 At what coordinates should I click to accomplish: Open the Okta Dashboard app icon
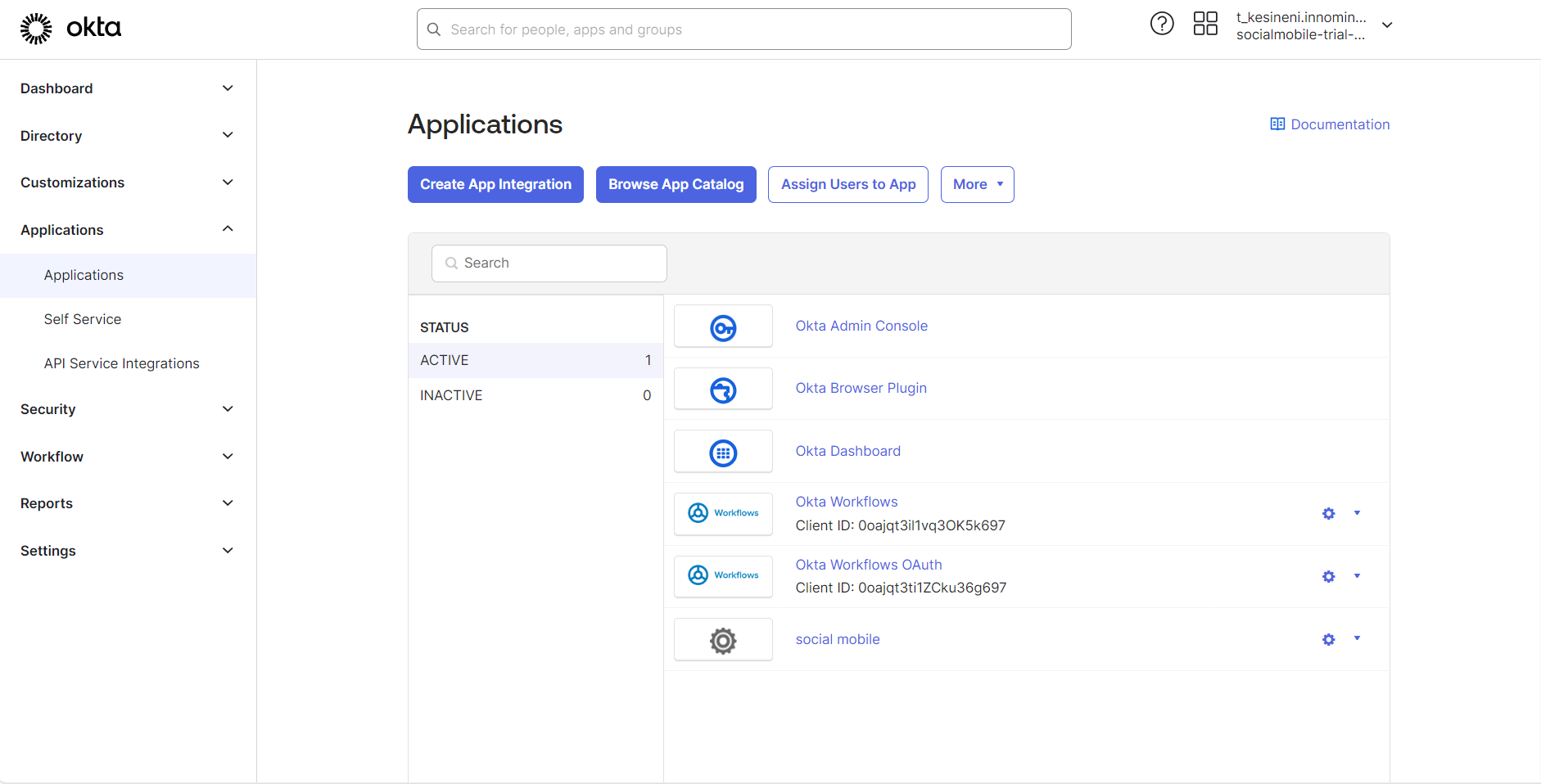723,451
